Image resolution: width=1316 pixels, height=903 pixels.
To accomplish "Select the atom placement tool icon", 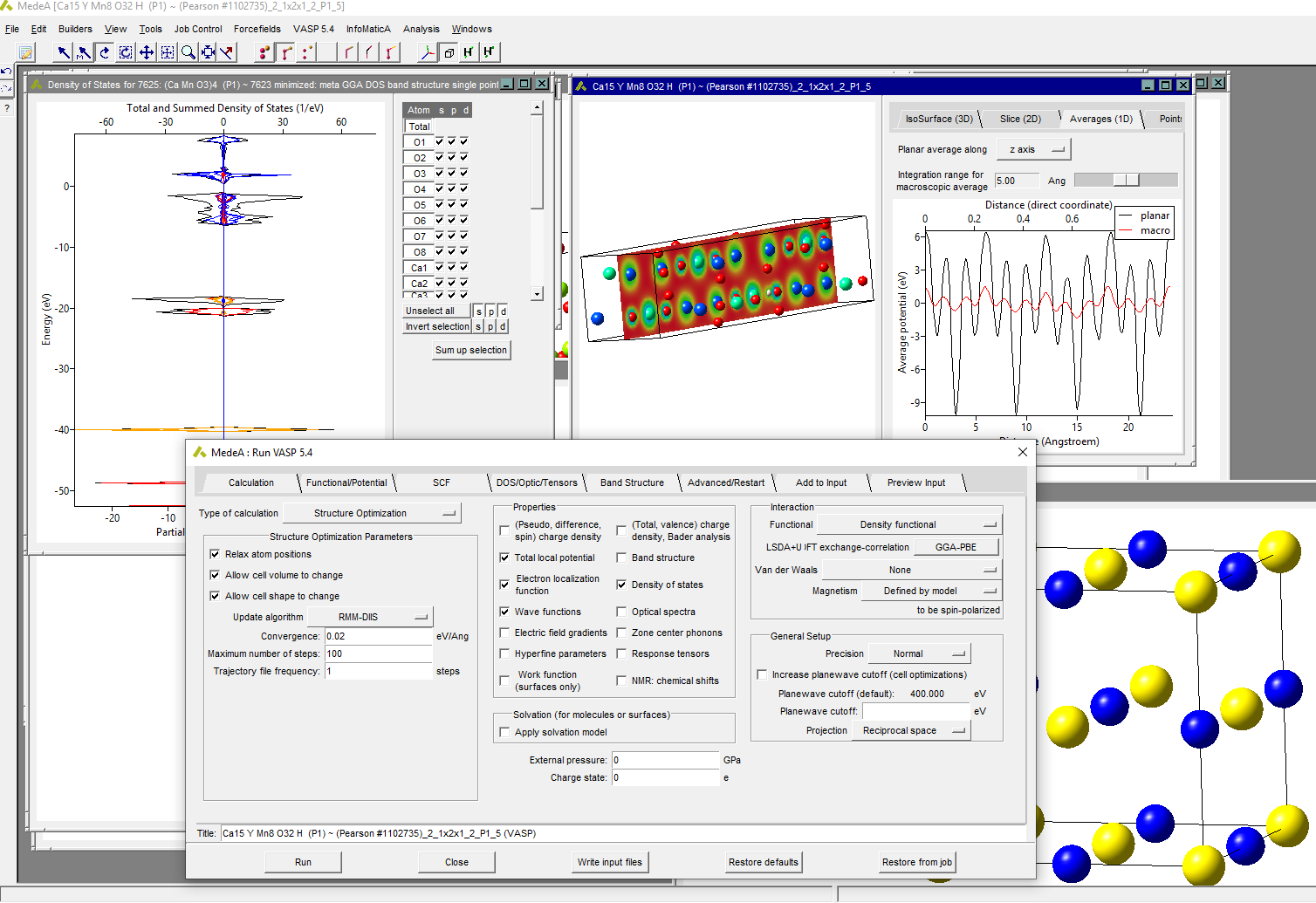I will pos(263,52).
